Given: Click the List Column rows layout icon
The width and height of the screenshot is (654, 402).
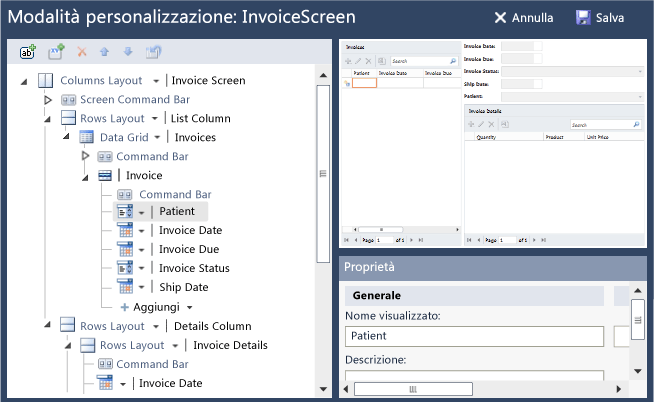Looking at the screenshot, I should pos(68,118).
